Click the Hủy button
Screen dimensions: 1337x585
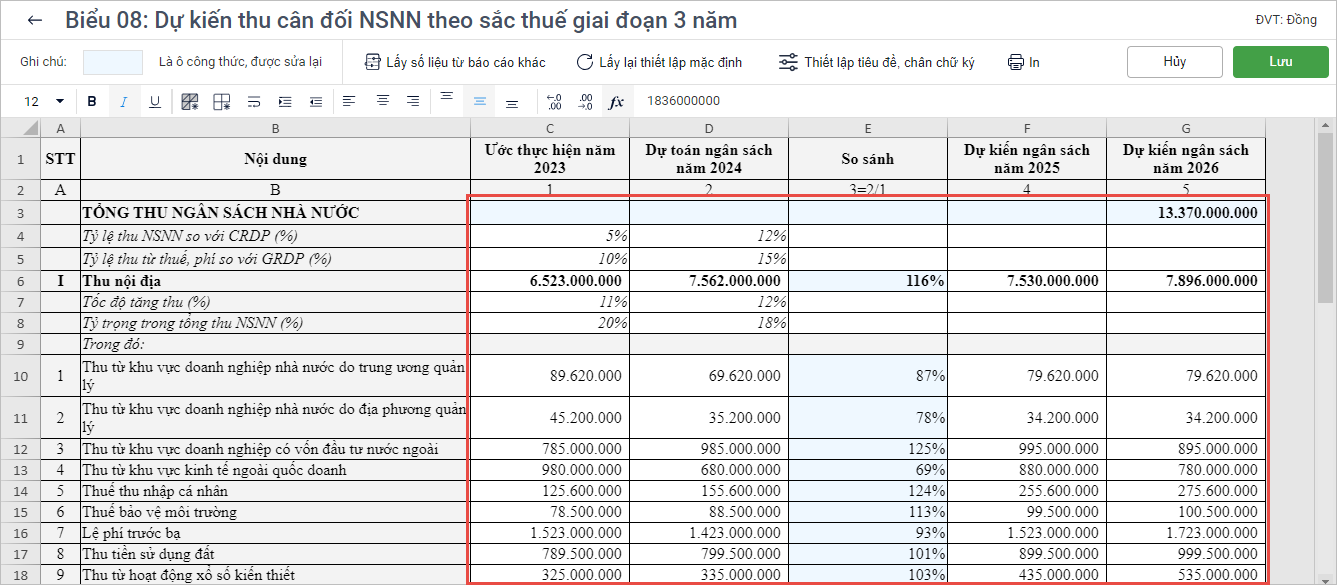[1174, 61]
